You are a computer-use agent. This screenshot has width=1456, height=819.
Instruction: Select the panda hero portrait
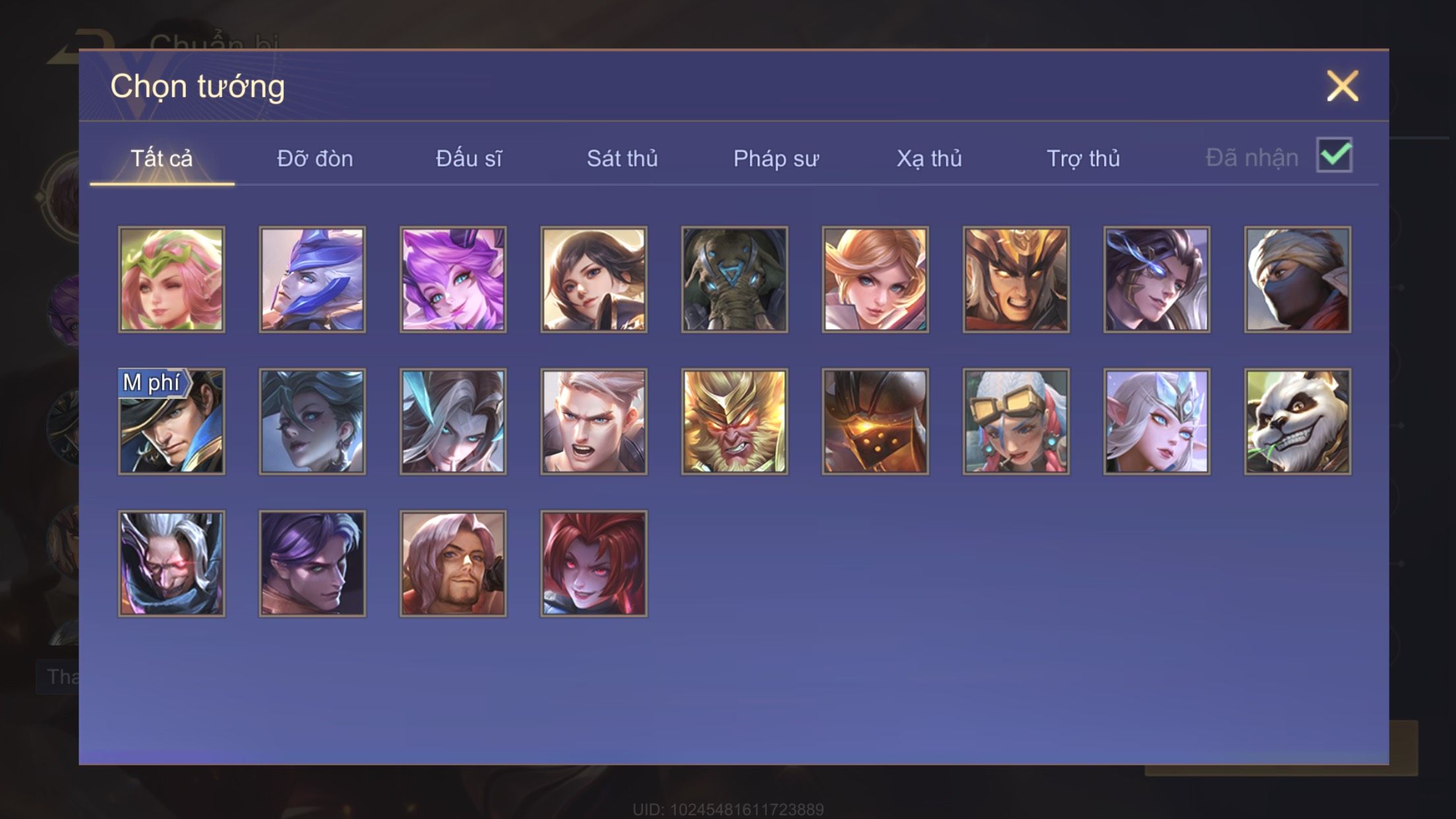coord(1297,421)
